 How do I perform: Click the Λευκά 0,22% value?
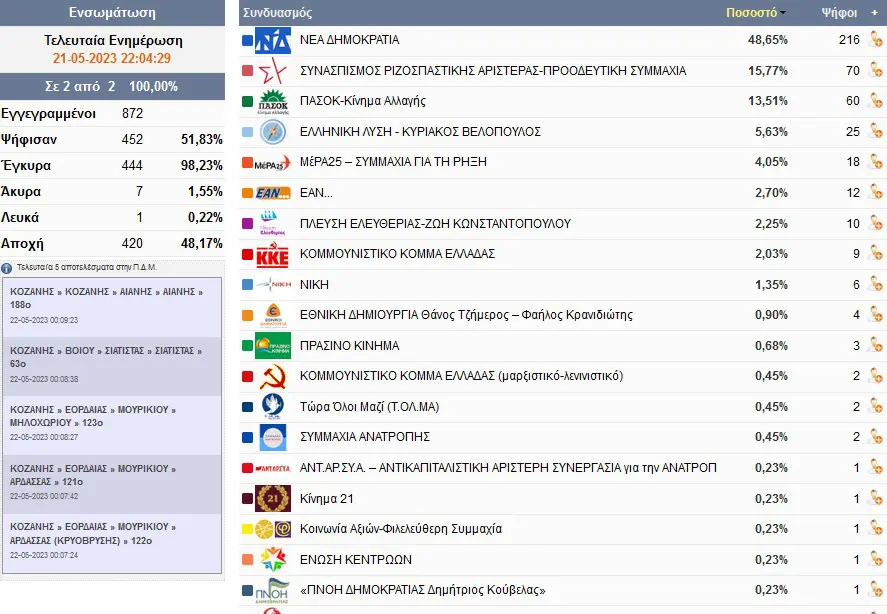(x=205, y=217)
